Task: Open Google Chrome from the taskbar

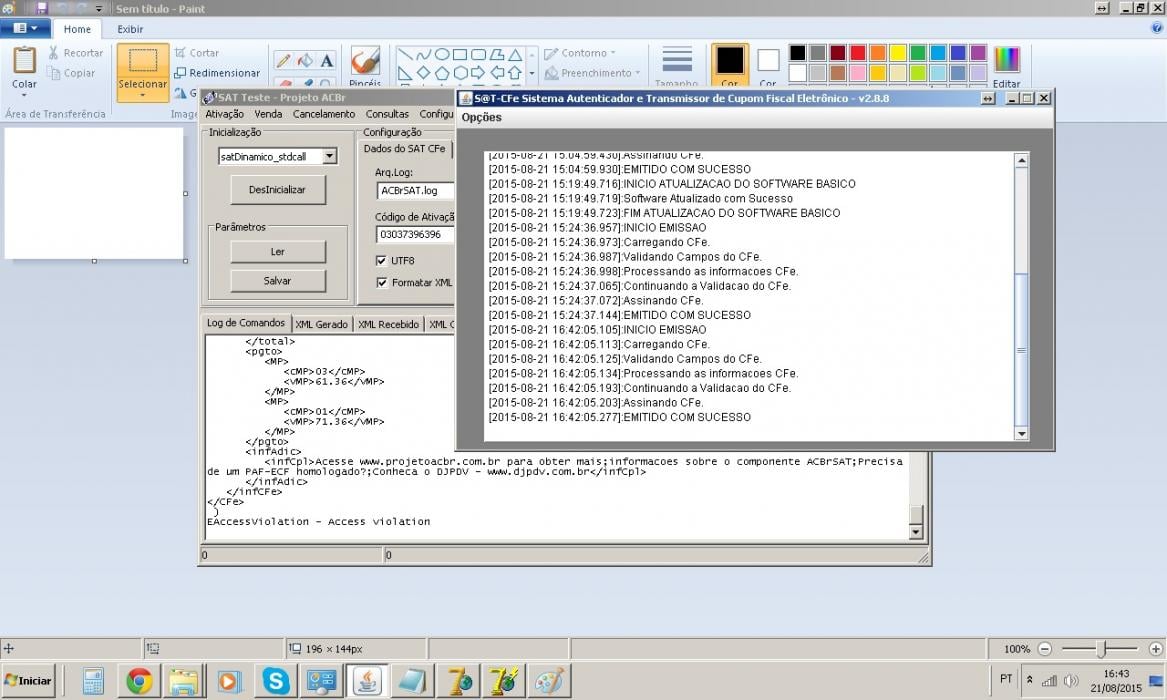Action: [x=139, y=681]
